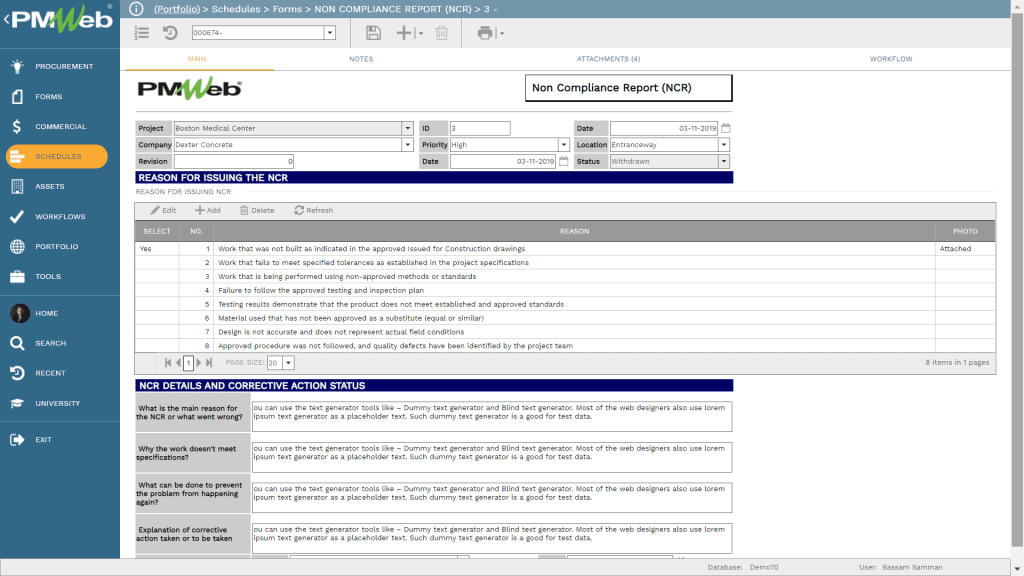The width and height of the screenshot is (1024, 576).
Task: Click the record list icon beside record number
Action: click(141, 32)
